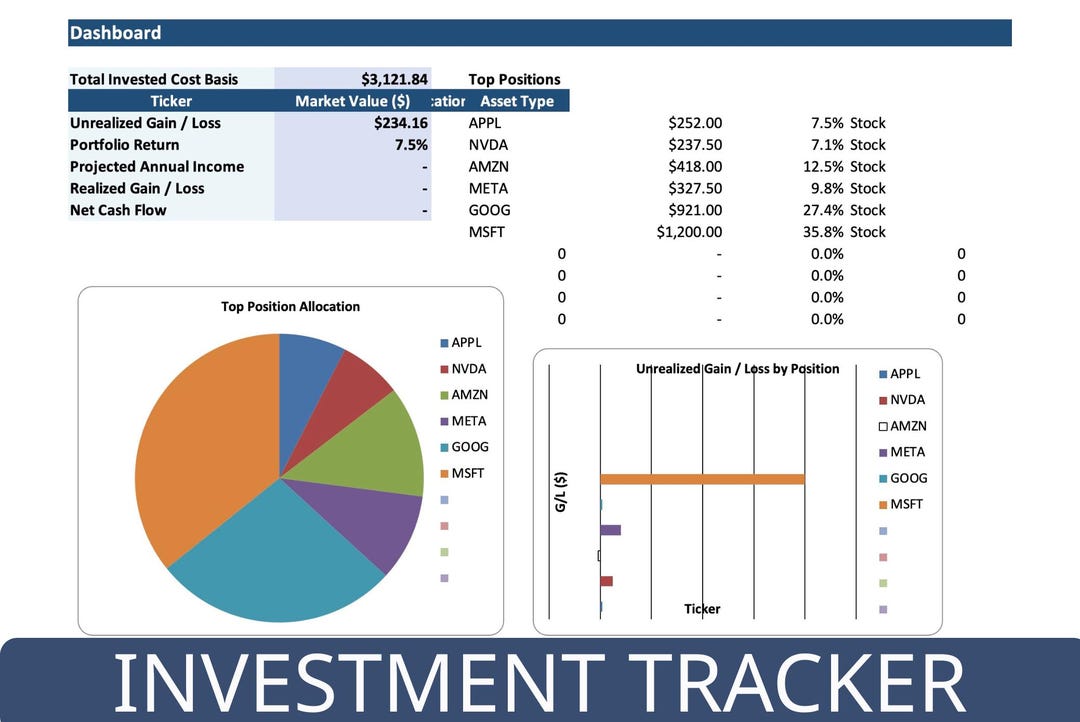Select the 'Top Position Allocation' chart title
1080x722 pixels.
[291, 307]
